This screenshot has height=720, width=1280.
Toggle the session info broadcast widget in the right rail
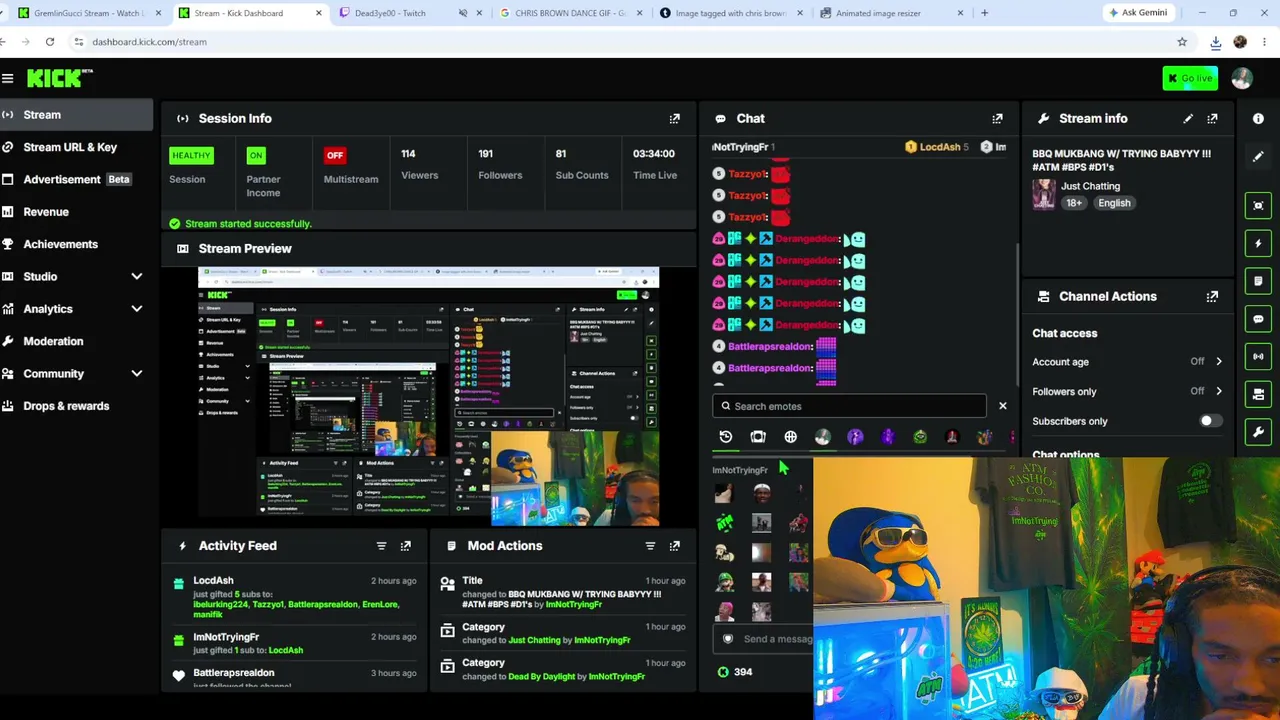point(1258,356)
